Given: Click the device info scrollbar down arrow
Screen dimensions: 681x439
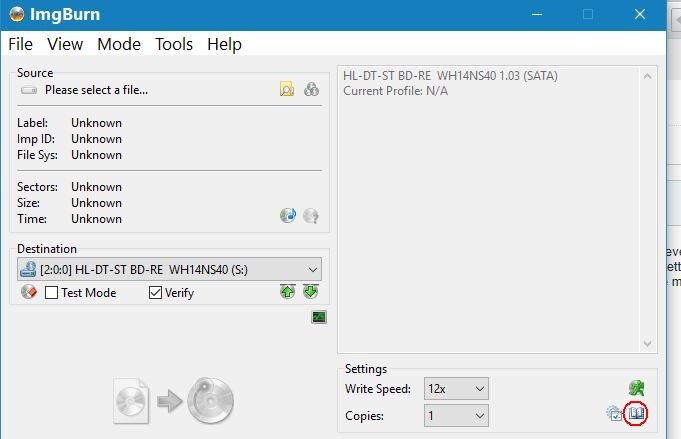Looking at the screenshot, I should tap(647, 343).
